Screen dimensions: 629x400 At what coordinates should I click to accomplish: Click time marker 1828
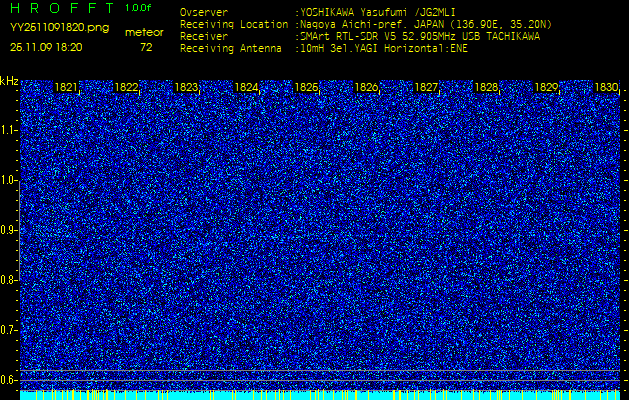(x=486, y=87)
